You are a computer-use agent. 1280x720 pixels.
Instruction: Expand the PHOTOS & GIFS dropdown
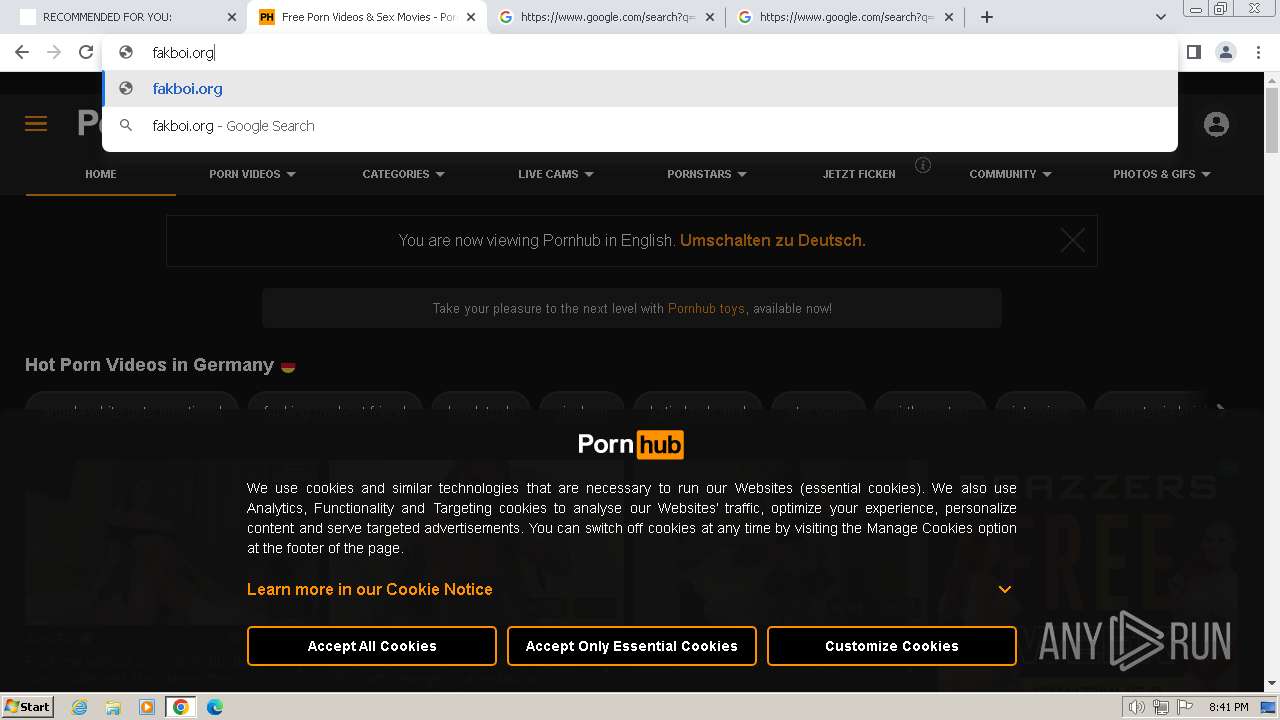(x=1161, y=174)
